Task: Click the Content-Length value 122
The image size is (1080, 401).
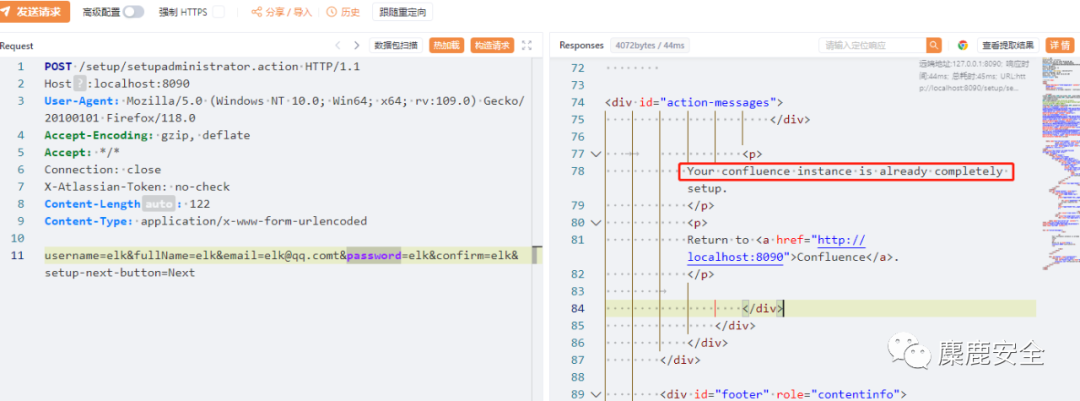Action: pyautogui.click(x=200, y=204)
